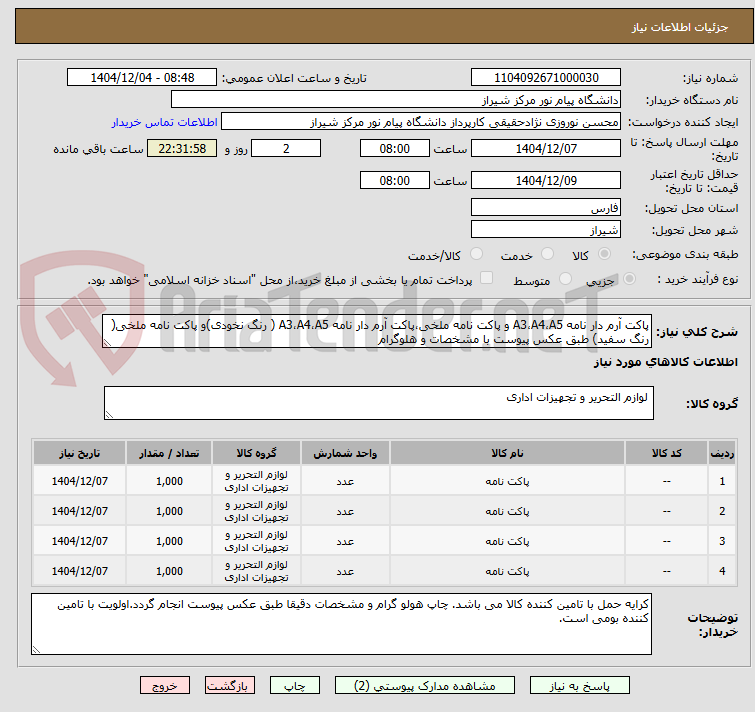The height and width of the screenshot is (712, 755).
Task: Click پاکت نامه in row 4
Action: click(507, 571)
